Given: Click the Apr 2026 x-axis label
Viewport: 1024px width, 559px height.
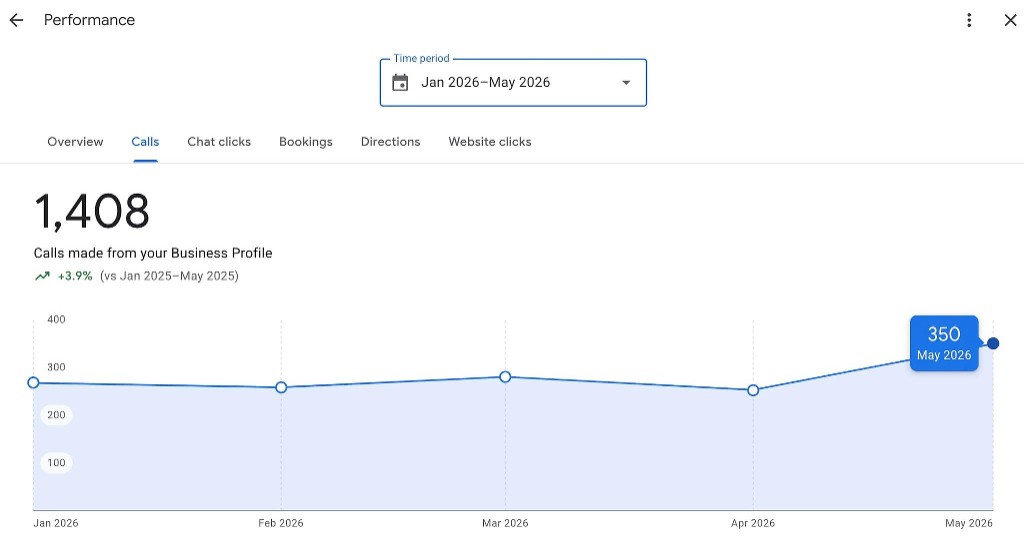Looking at the screenshot, I should coord(753,523).
